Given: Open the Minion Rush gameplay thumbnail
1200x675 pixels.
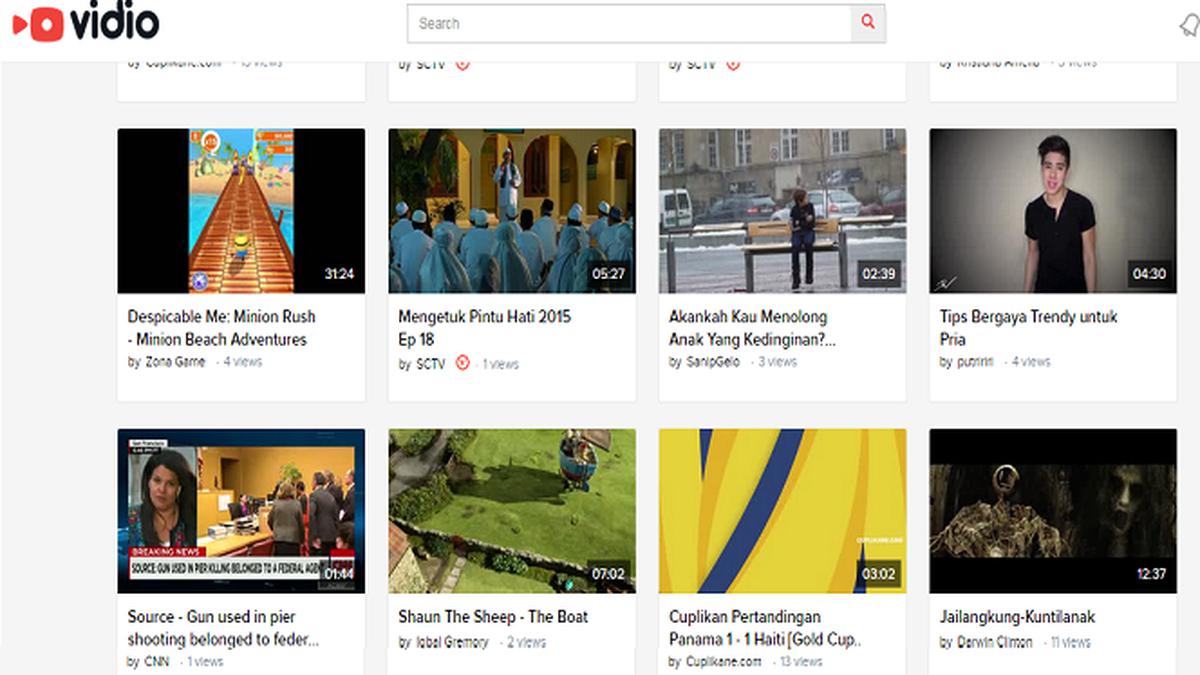Looking at the screenshot, I should pyautogui.click(x=240, y=209).
